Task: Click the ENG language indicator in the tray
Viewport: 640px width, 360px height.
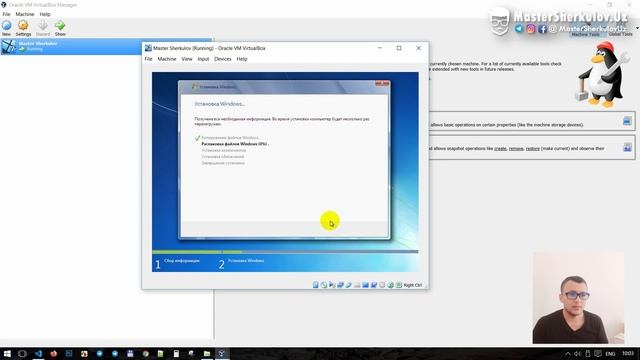Action: [x=610, y=353]
